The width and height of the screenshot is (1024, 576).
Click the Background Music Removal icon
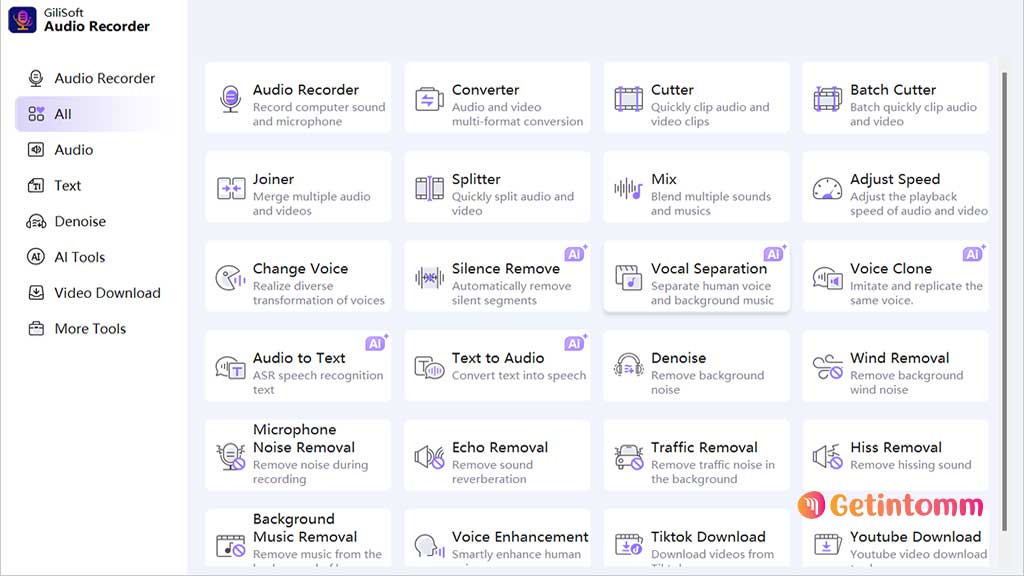(x=231, y=546)
